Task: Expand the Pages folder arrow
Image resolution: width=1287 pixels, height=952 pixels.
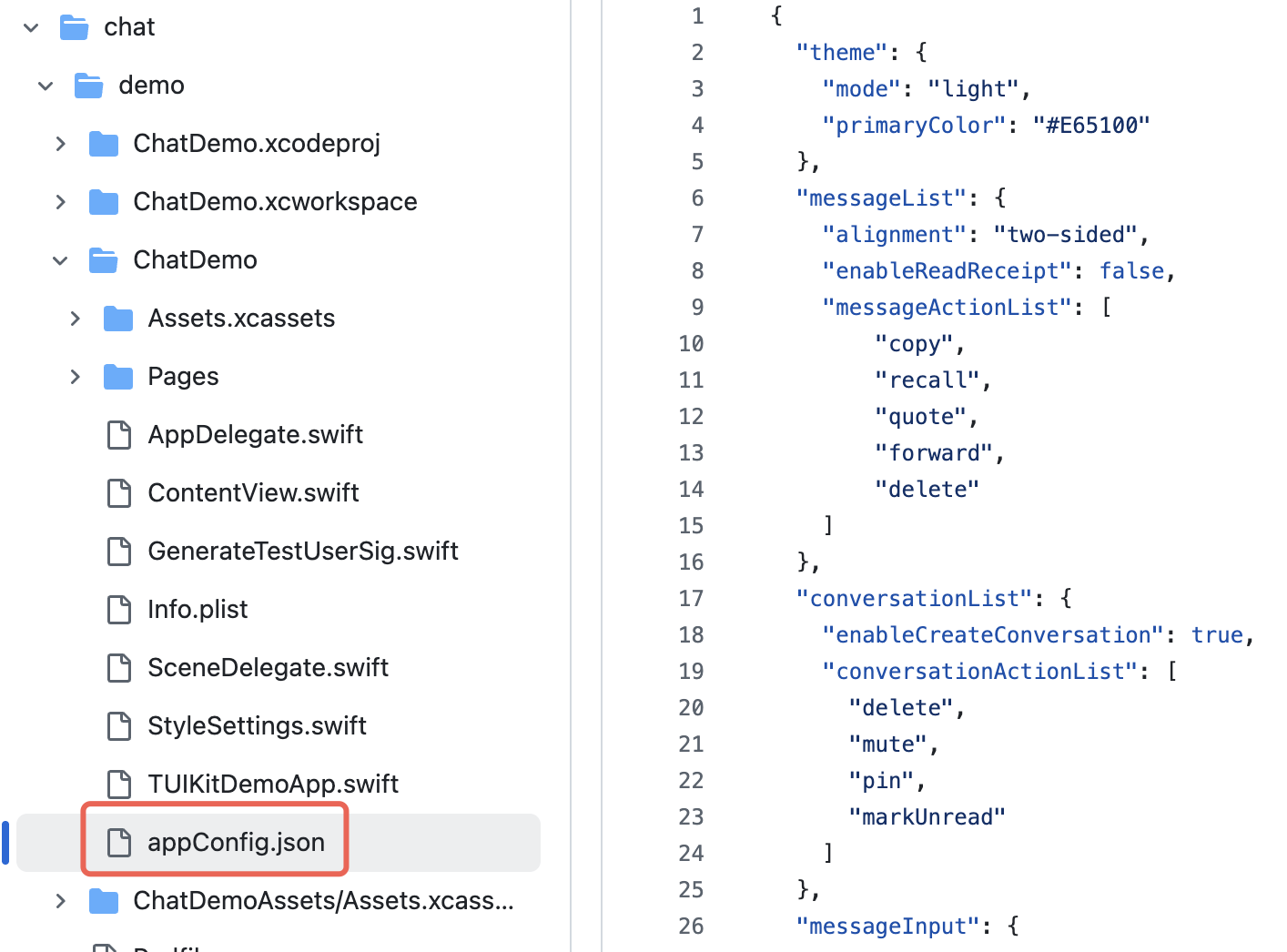Action: click(x=75, y=377)
